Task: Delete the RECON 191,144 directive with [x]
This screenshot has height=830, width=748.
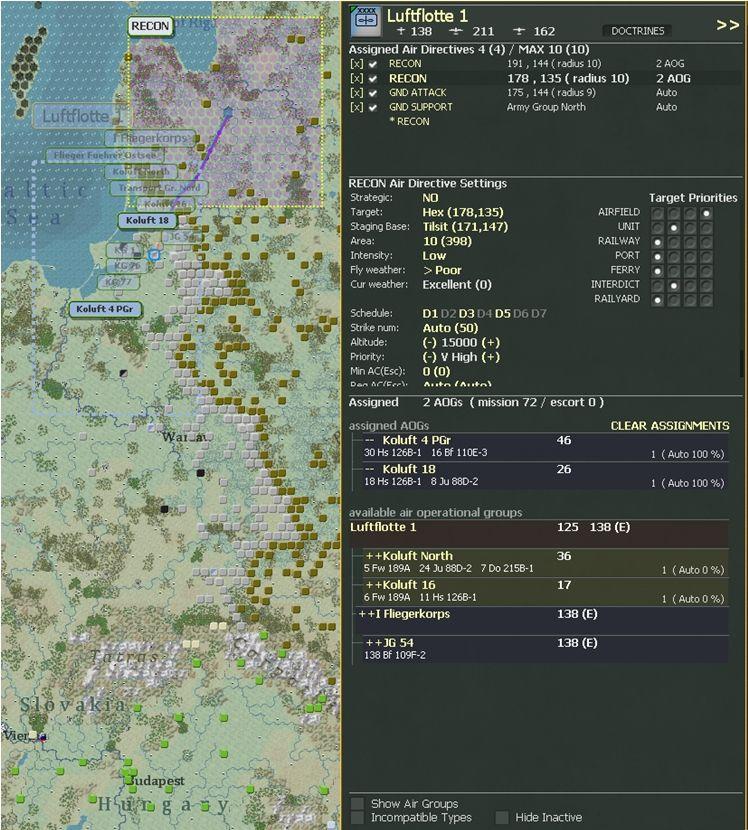Action: [357, 64]
